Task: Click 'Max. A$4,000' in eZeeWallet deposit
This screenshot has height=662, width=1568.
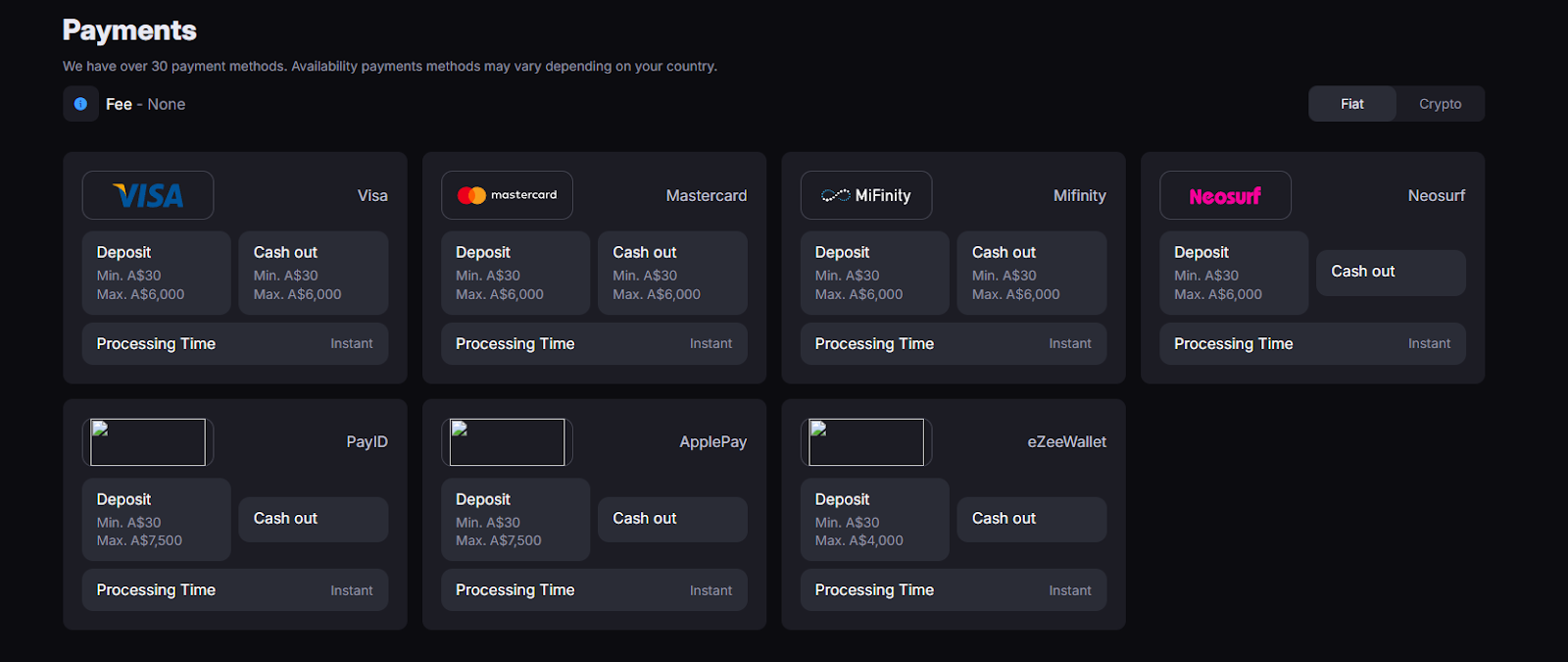Action: [x=859, y=541]
